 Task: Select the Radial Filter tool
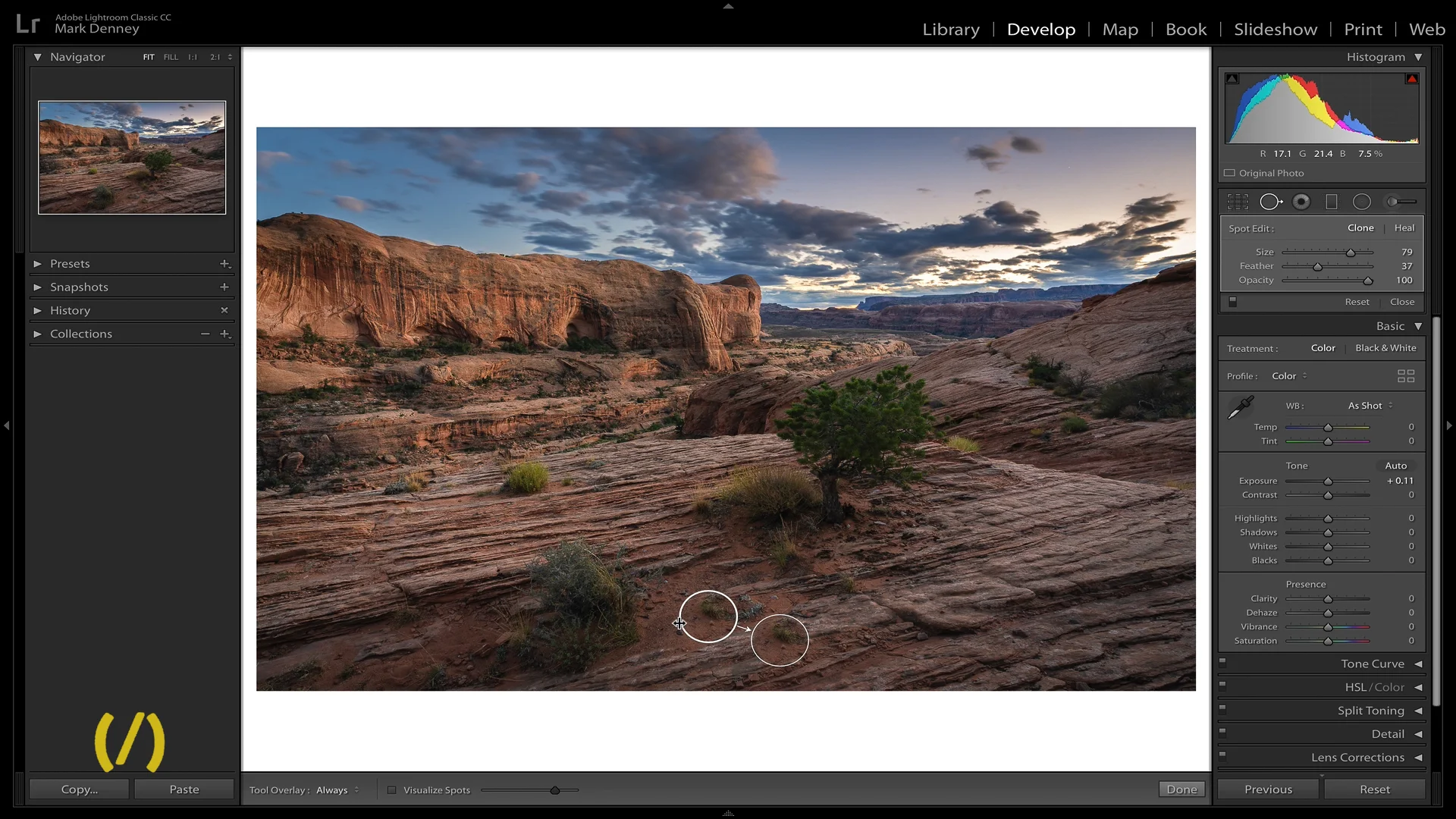pyautogui.click(x=1362, y=202)
